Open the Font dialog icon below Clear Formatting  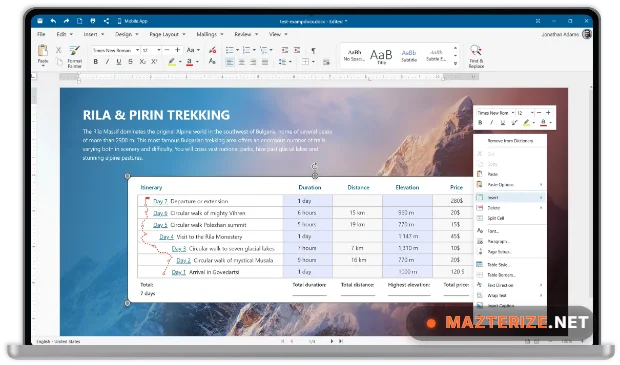pyautogui.click(x=212, y=61)
